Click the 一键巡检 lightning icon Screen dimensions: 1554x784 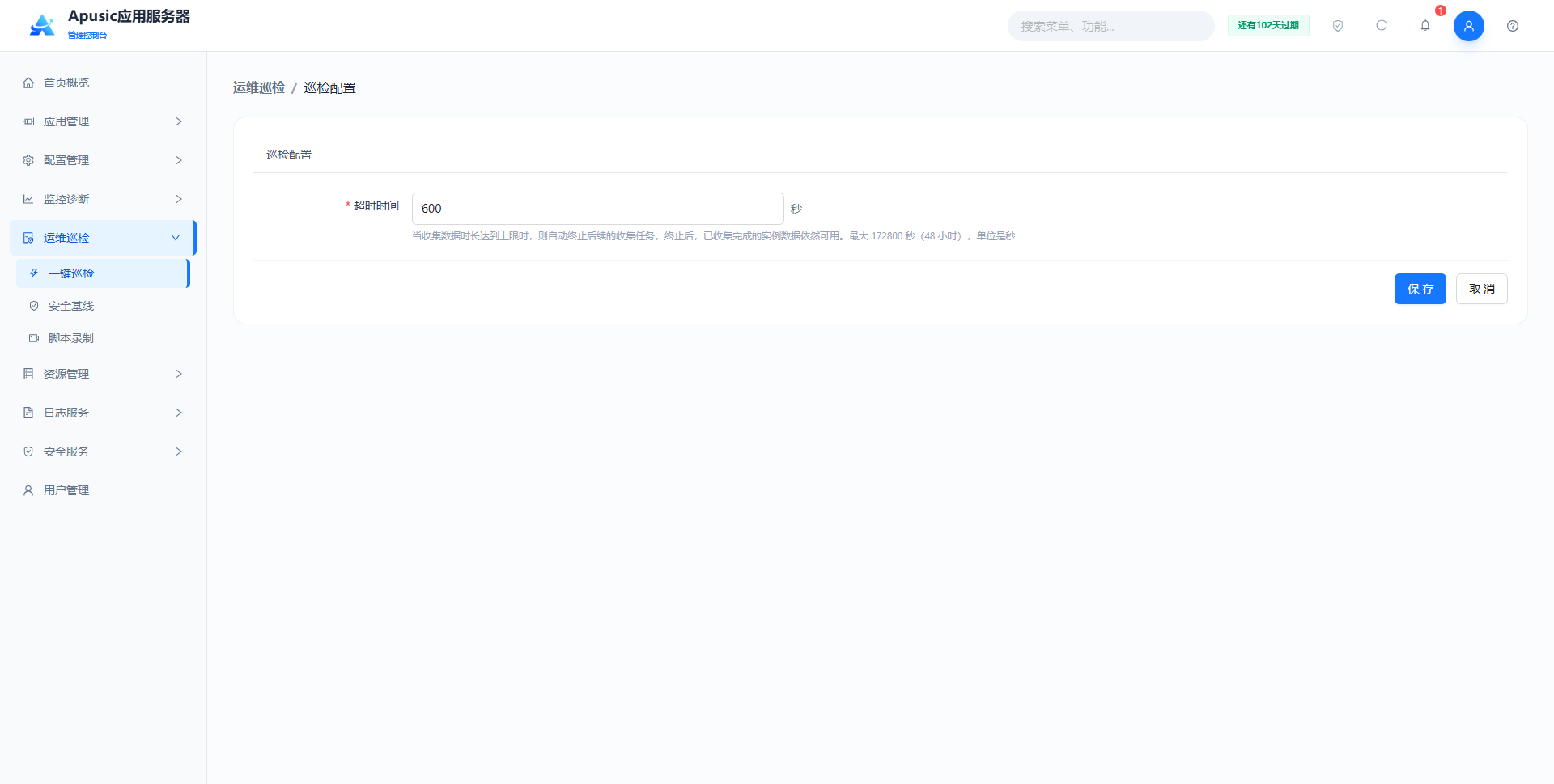pyautogui.click(x=34, y=273)
